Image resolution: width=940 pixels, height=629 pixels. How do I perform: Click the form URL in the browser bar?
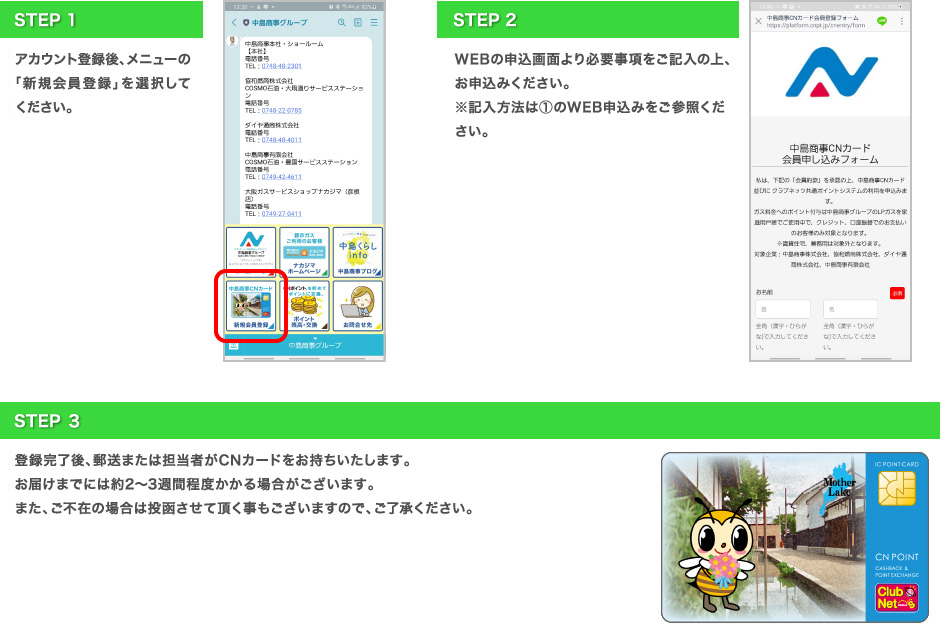[x=815, y=26]
